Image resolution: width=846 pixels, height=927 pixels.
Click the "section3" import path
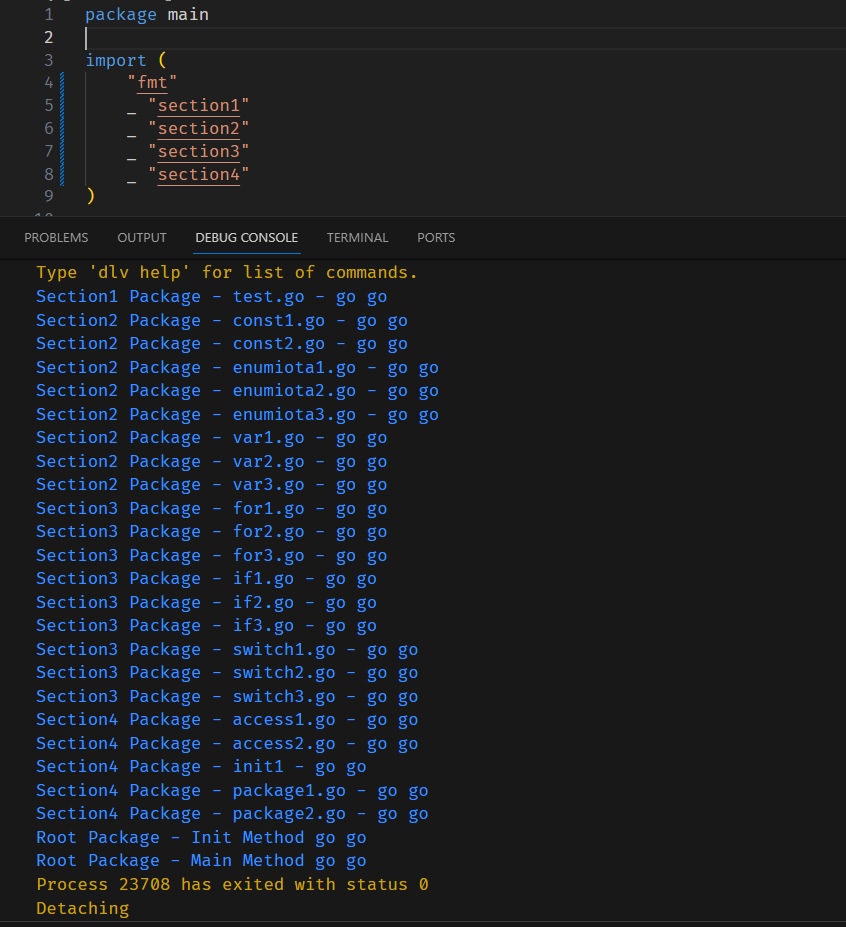tap(199, 152)
